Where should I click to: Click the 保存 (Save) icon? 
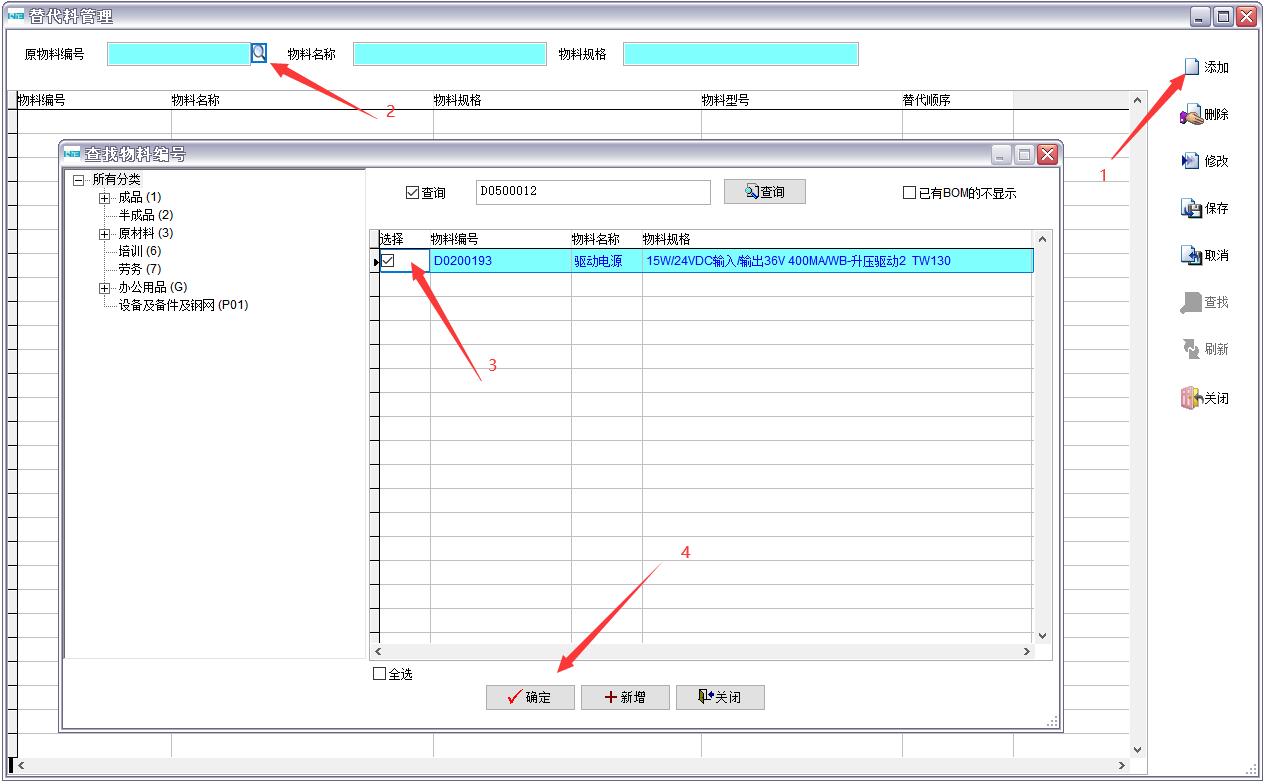1191,208
